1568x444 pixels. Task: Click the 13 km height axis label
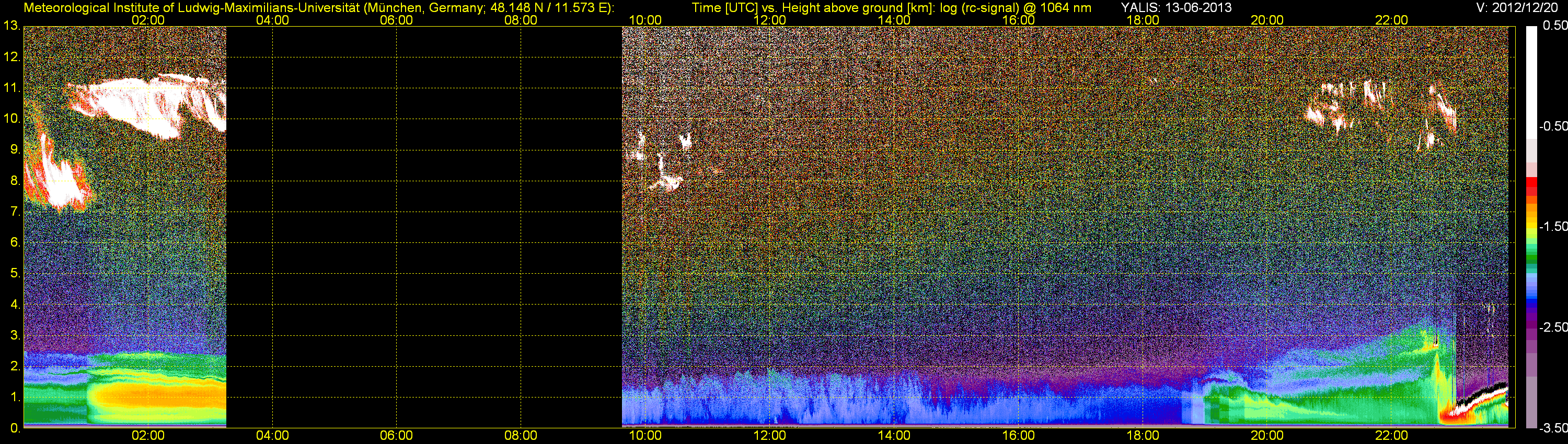tap(11, 26)
